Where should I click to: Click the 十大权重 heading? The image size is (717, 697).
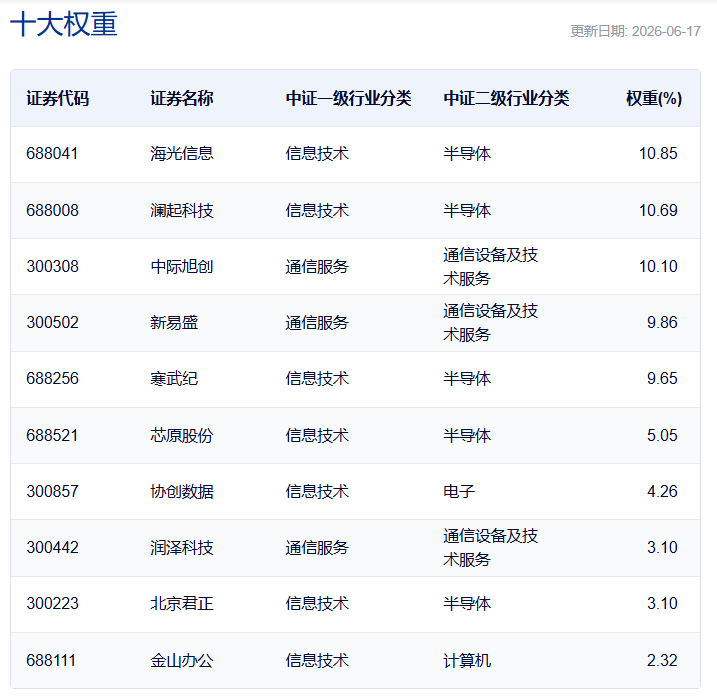[x=64, y=24]
